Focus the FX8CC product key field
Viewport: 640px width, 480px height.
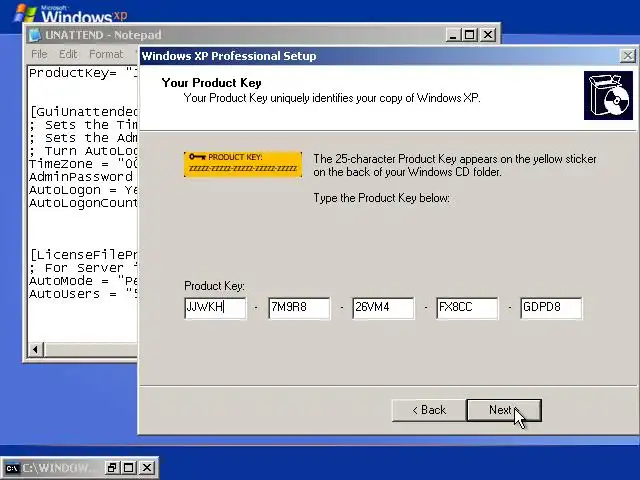point(467,308)
